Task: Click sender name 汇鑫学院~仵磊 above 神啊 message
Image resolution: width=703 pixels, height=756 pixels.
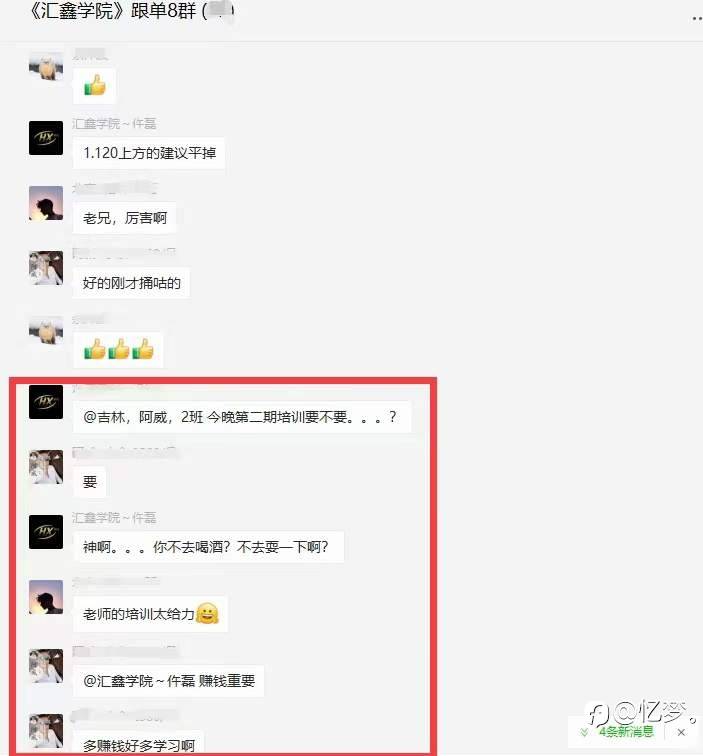Action: tap(114, 518)
